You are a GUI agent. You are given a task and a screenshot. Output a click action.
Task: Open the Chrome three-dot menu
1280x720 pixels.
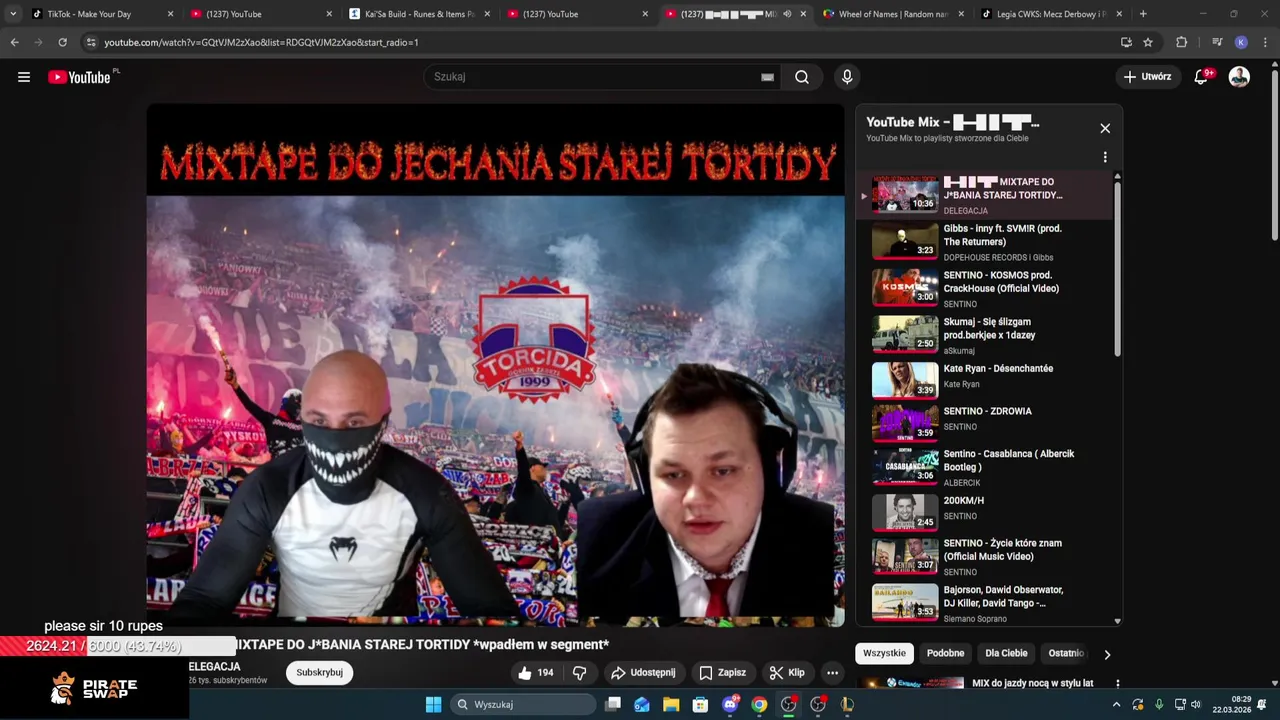(x=1265, y=42)
